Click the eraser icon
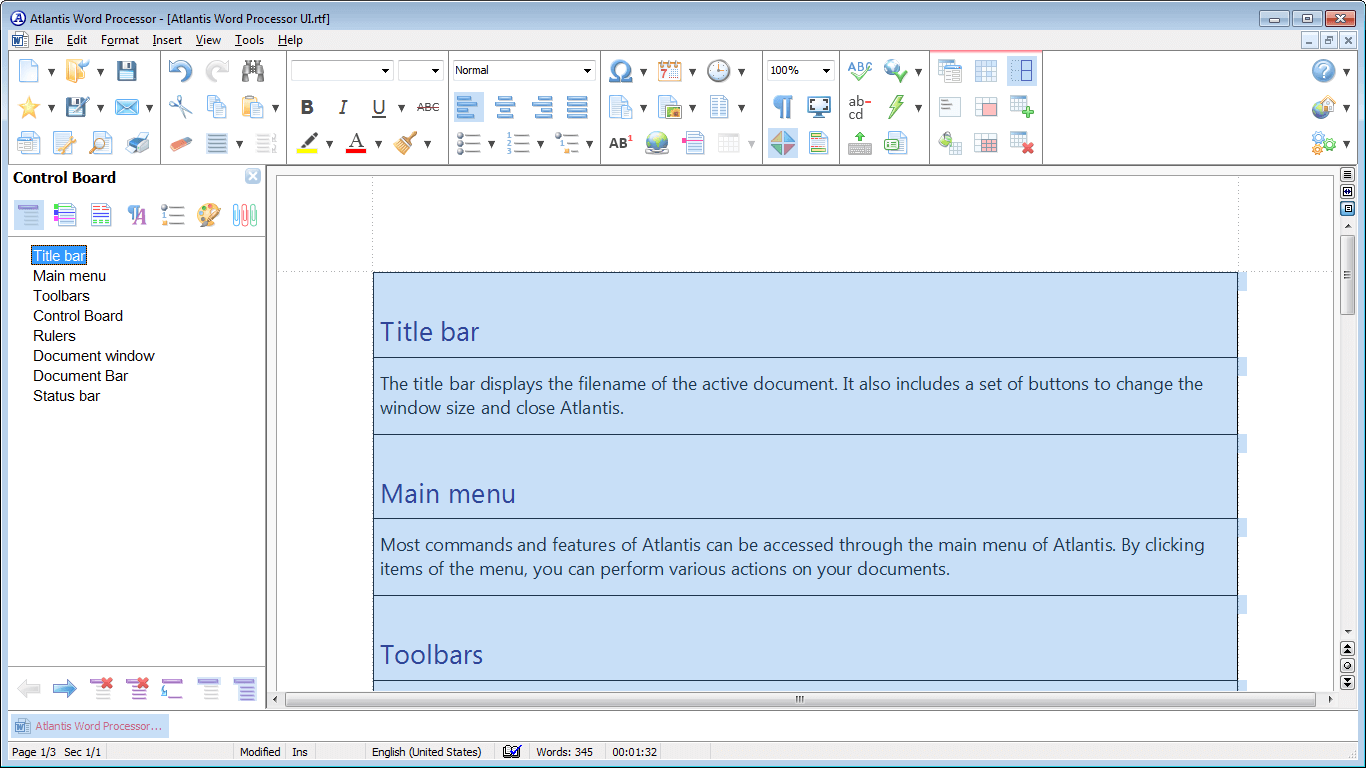 click(180, 143)
